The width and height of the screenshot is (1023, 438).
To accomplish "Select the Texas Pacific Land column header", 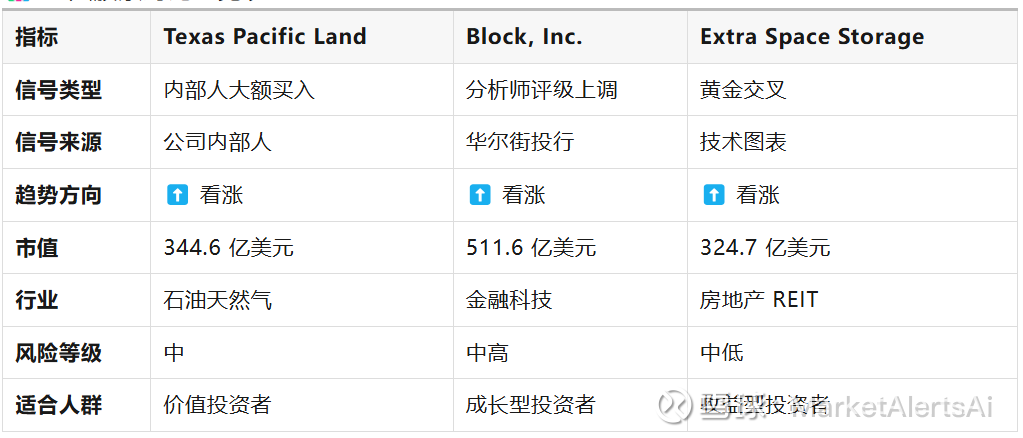I will [x=265, y=37].
